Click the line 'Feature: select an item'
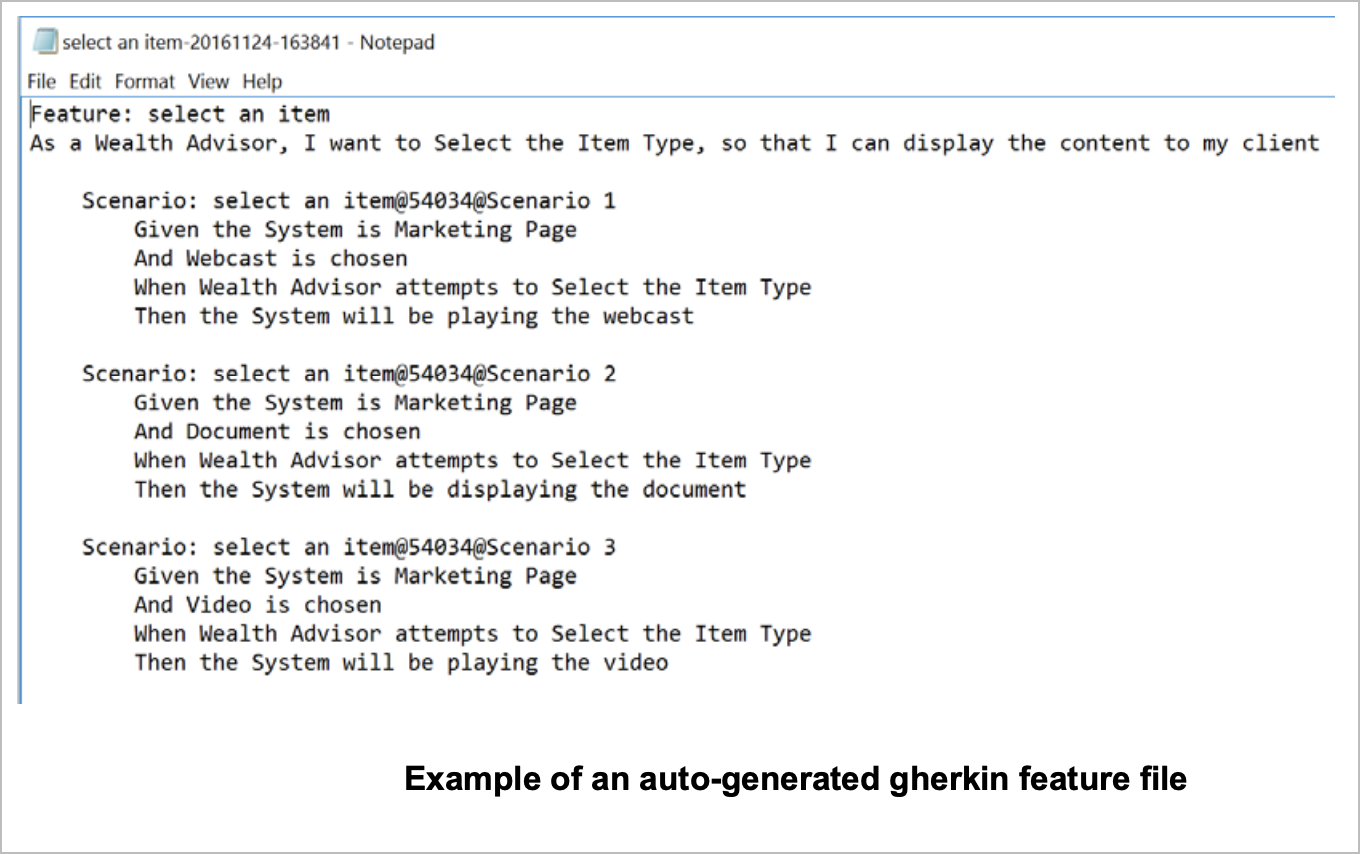Image resolution: width=1360 pixels, height=854 pixels. click(x=180, y=114)
